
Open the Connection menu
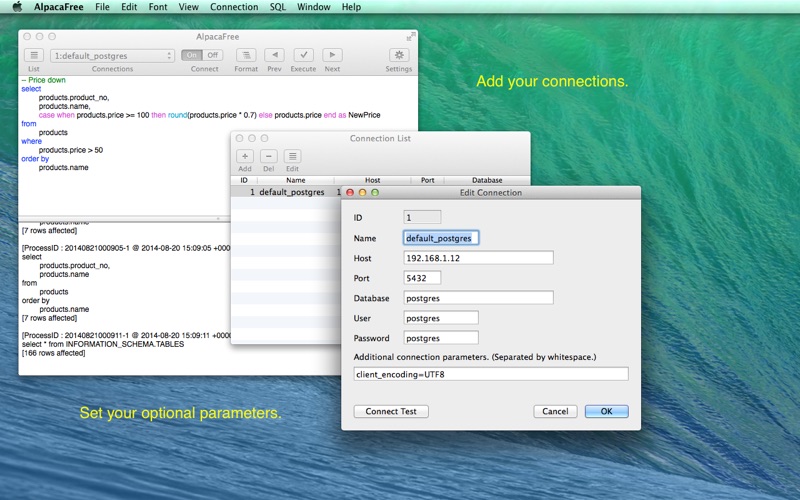pos(234,7)
